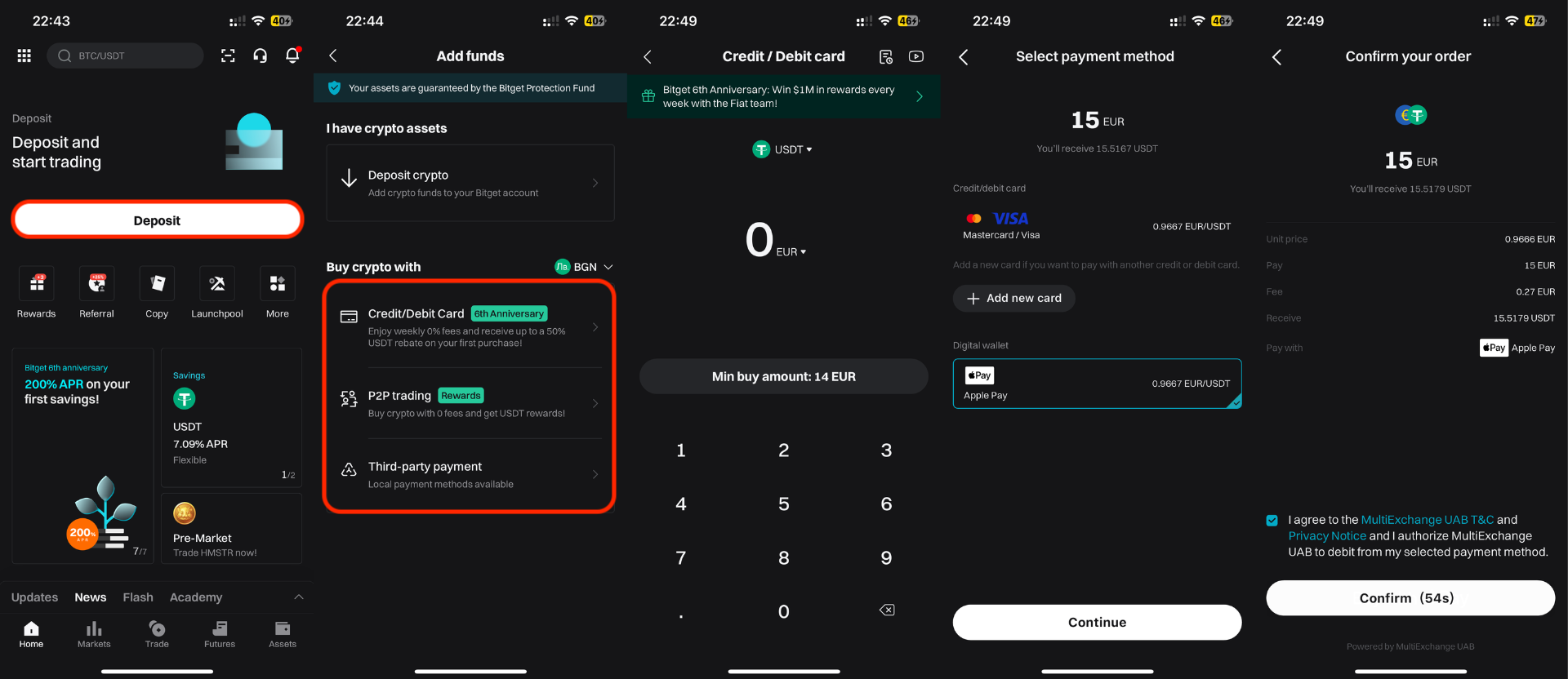Open customer support headset icon
1568x679 pixels.
[261, 55]
